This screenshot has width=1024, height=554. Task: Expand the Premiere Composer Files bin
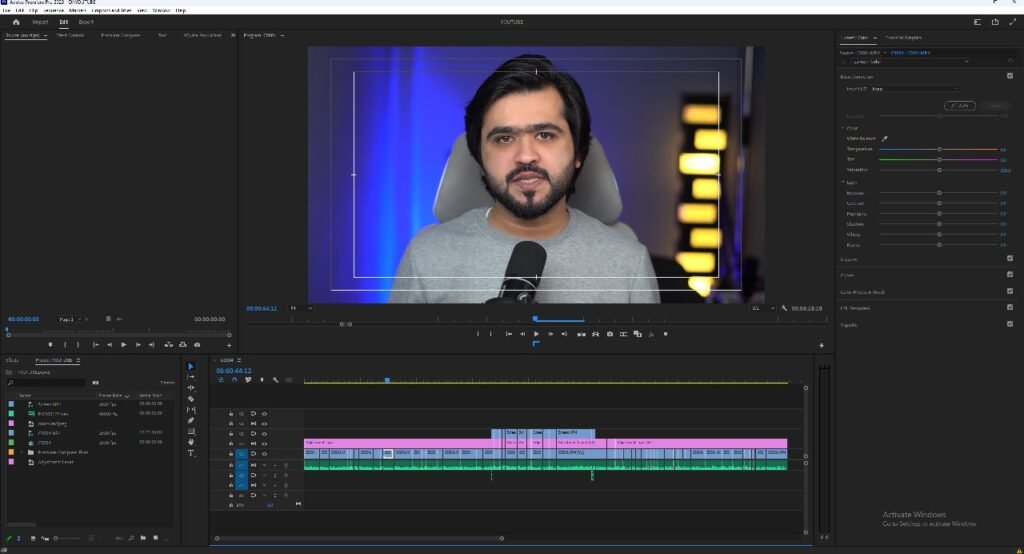[22, 452]
